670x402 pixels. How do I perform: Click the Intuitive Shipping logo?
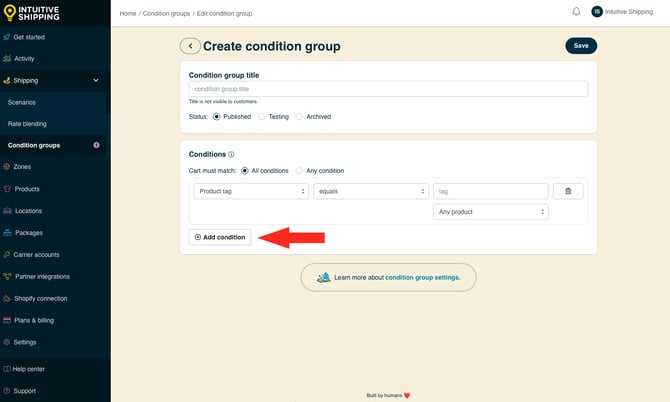31,13
